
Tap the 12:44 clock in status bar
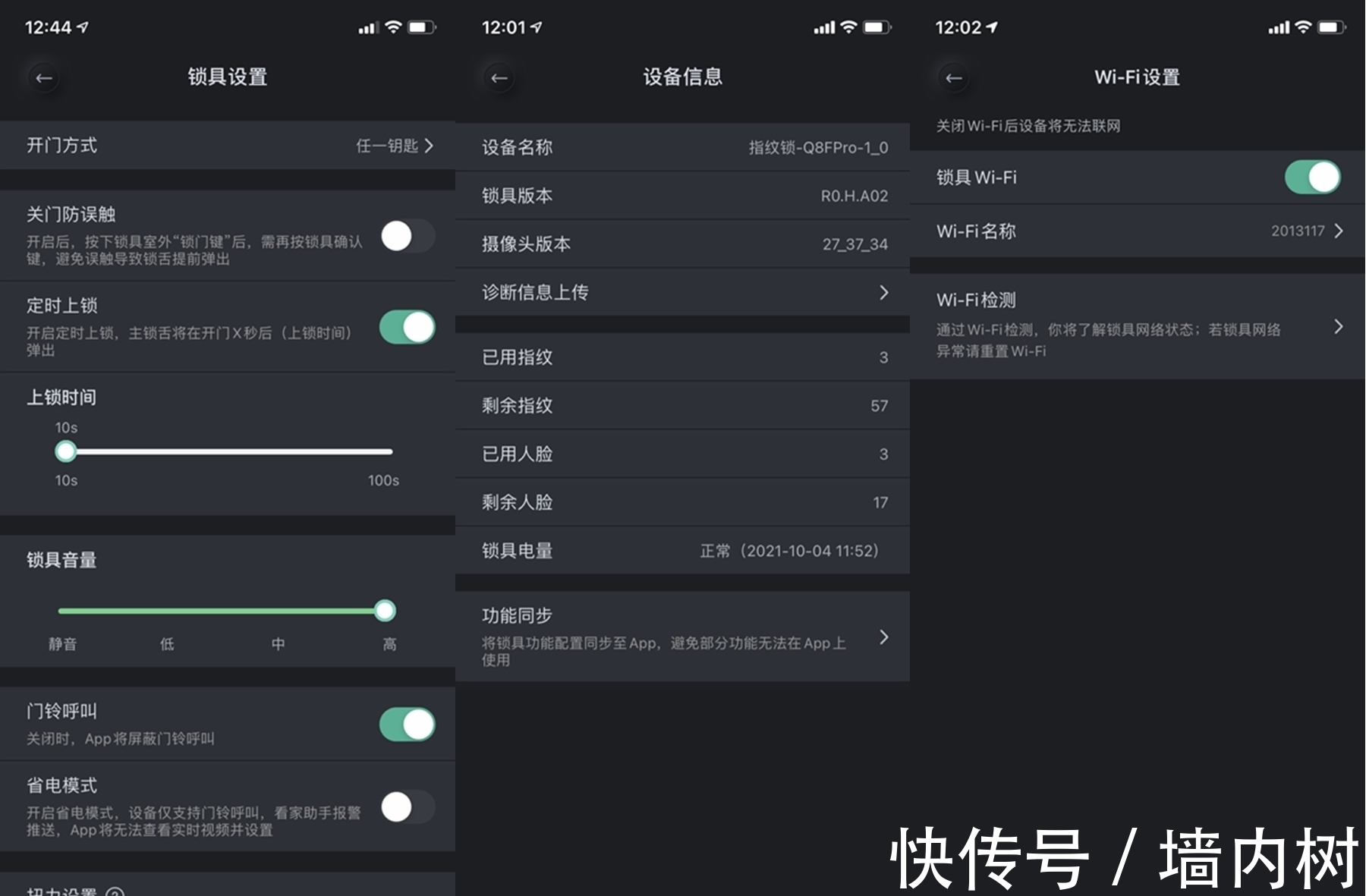[x=48, y=27]
